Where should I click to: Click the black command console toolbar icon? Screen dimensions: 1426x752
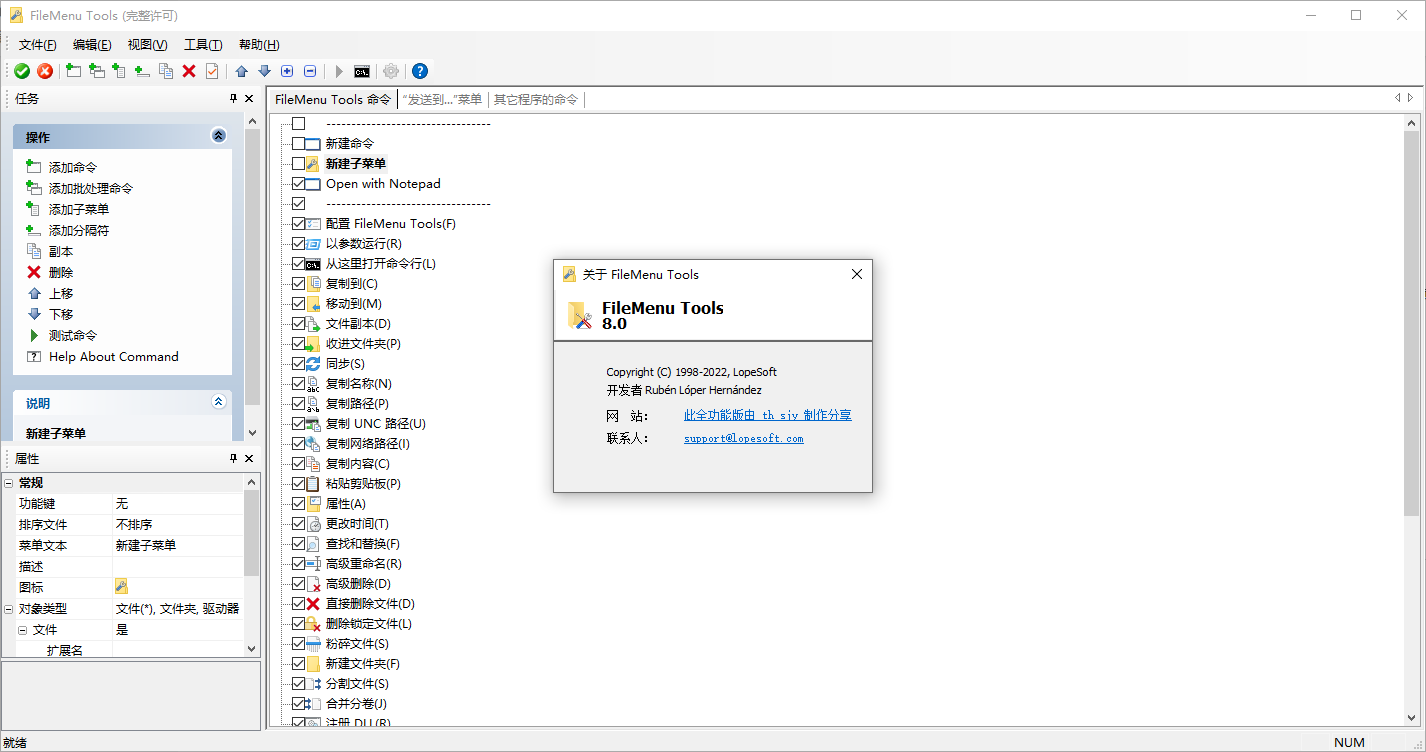(362, 71)
